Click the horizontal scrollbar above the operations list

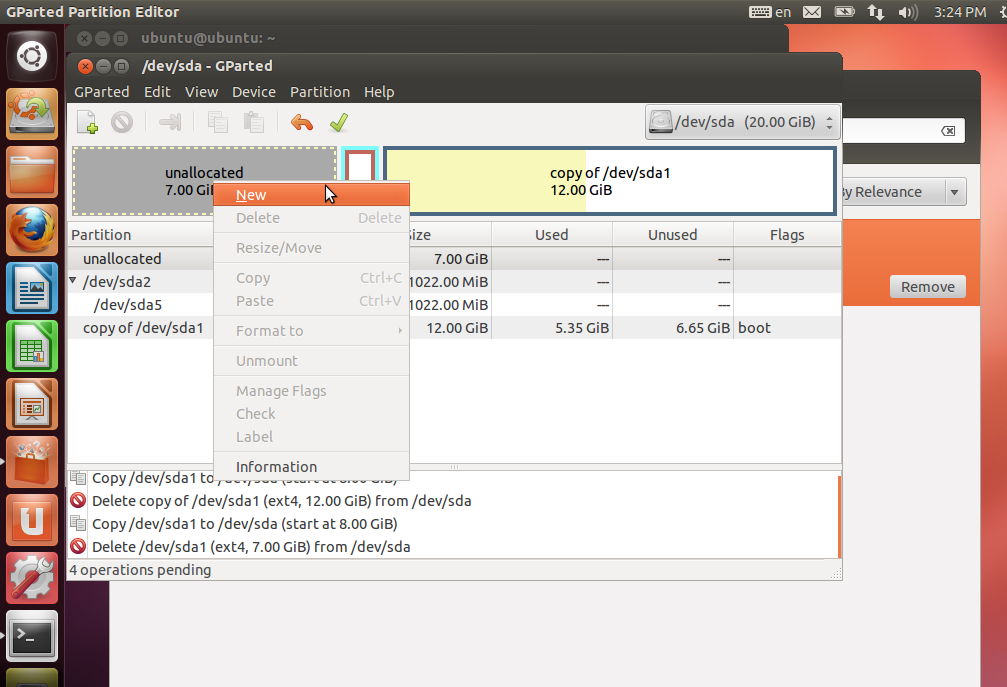(455, 463)
